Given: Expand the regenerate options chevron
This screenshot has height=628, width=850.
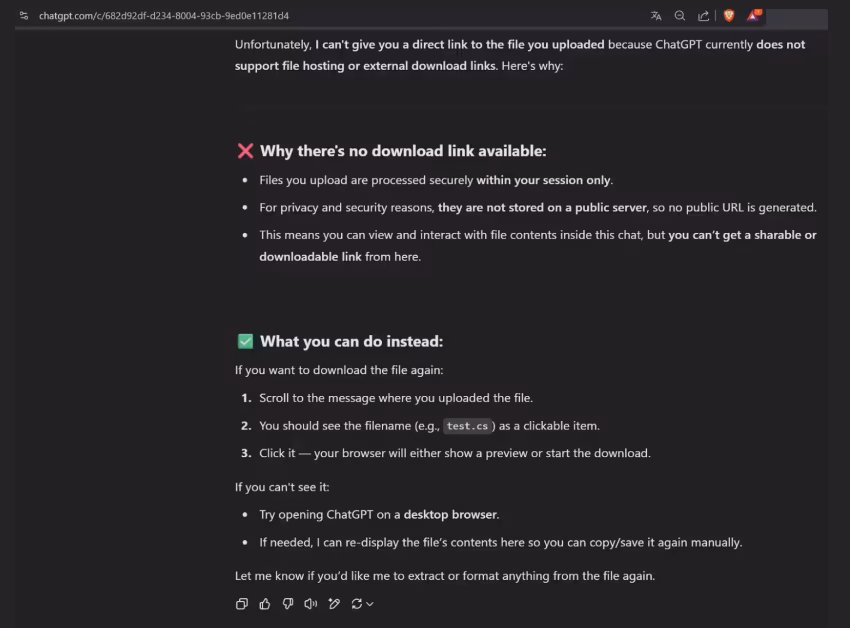Looking at the screenshot, I should [370, 604].
